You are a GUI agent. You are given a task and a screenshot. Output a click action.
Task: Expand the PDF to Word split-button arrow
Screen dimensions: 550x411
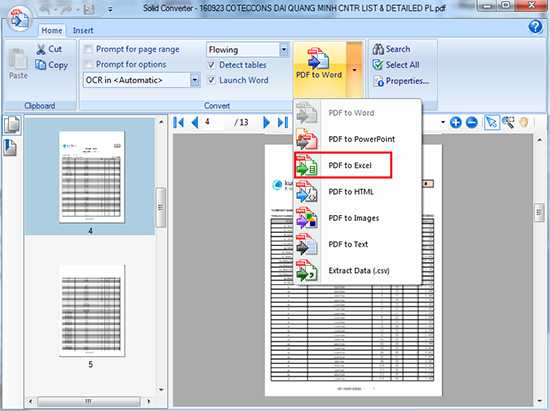pos(354,70)
